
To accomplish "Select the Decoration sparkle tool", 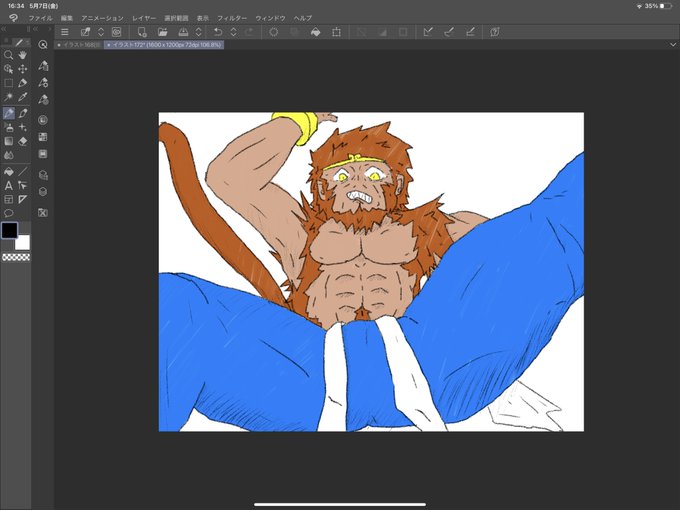I will pyautogui.click(x=23, y=127).
